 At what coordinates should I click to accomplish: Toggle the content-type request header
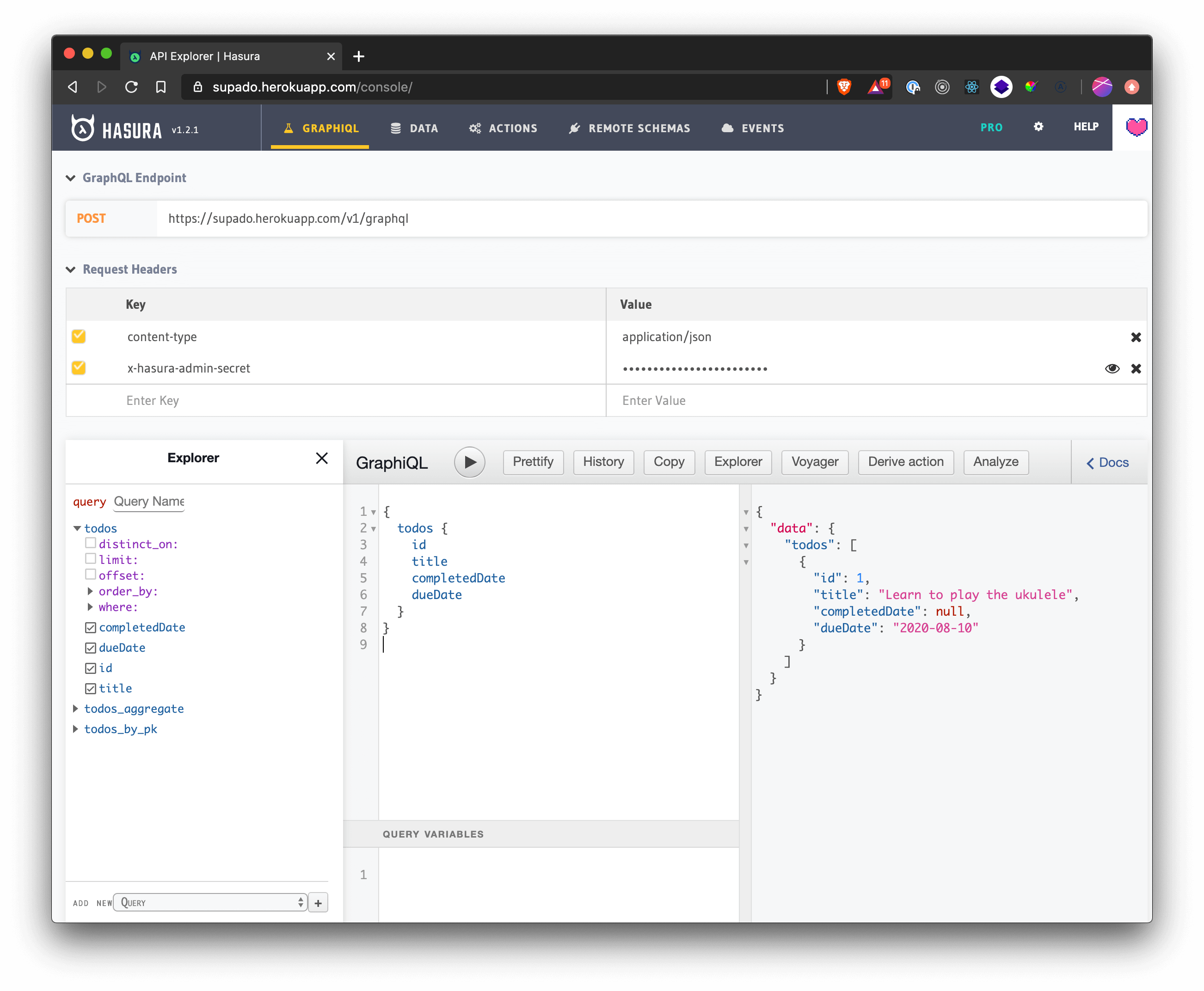pos(80,336)
